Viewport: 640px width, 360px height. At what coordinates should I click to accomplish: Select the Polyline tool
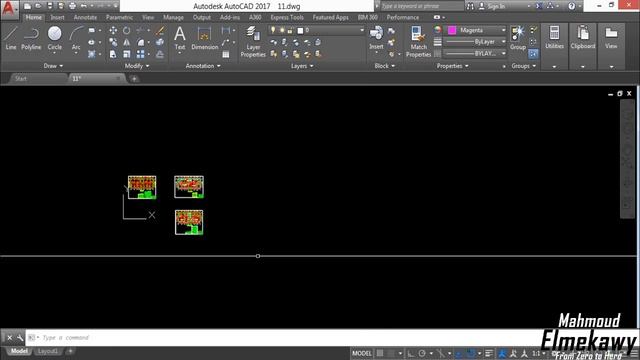pos(31,38)
